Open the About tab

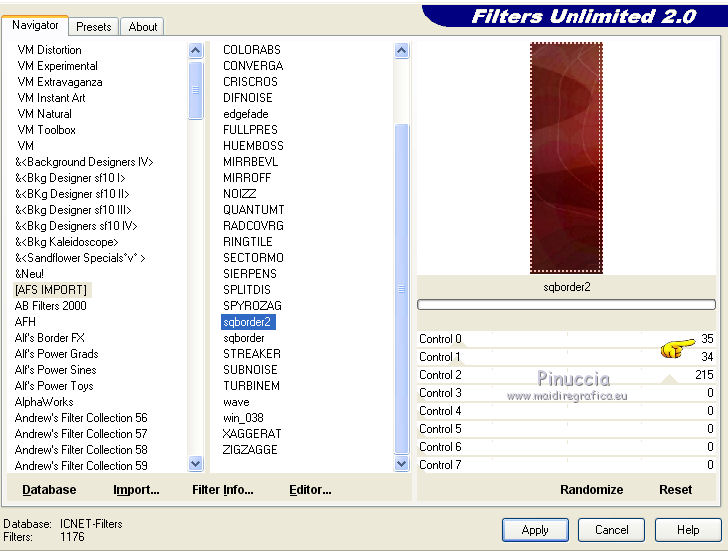tap(143, 27)
